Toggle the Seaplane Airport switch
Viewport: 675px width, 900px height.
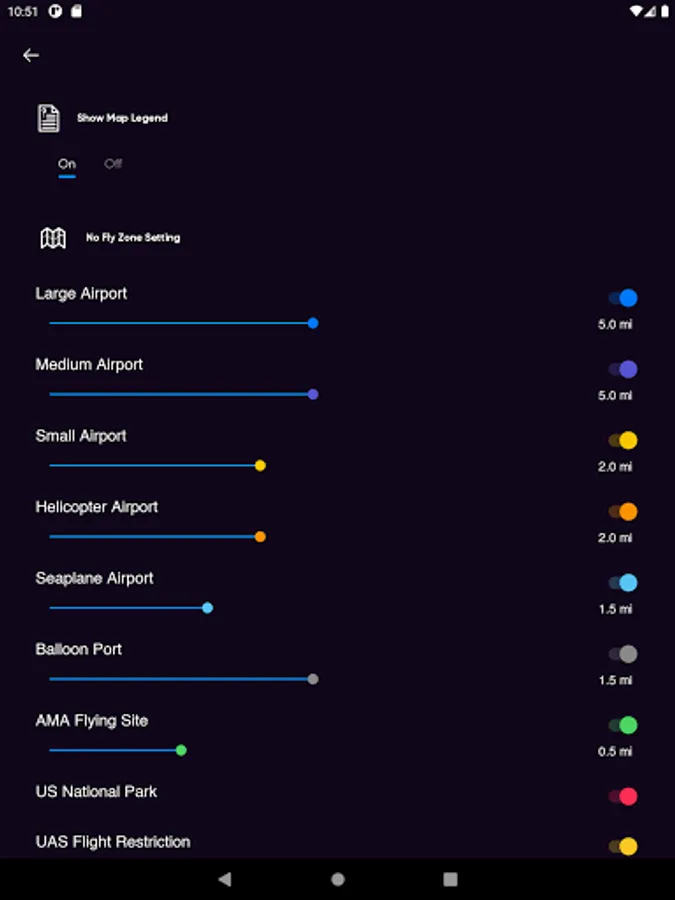tap(623, 583)
